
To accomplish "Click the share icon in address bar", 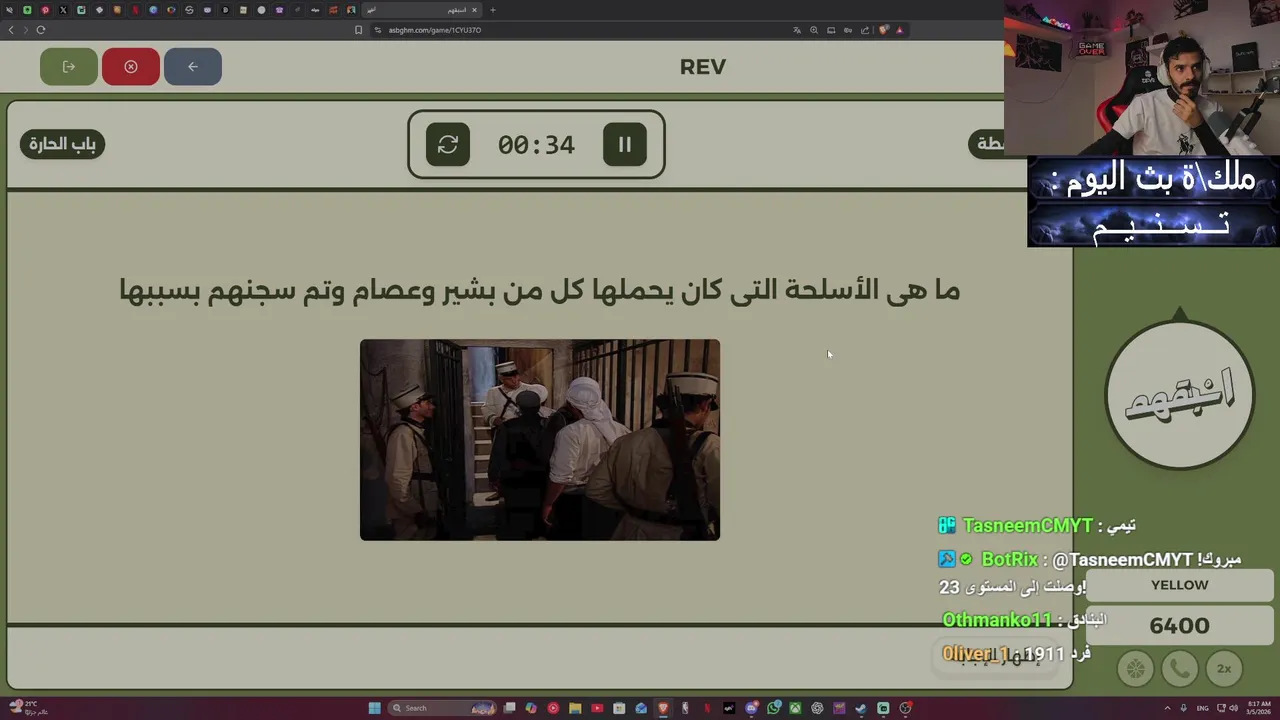I will click(864, 30).
